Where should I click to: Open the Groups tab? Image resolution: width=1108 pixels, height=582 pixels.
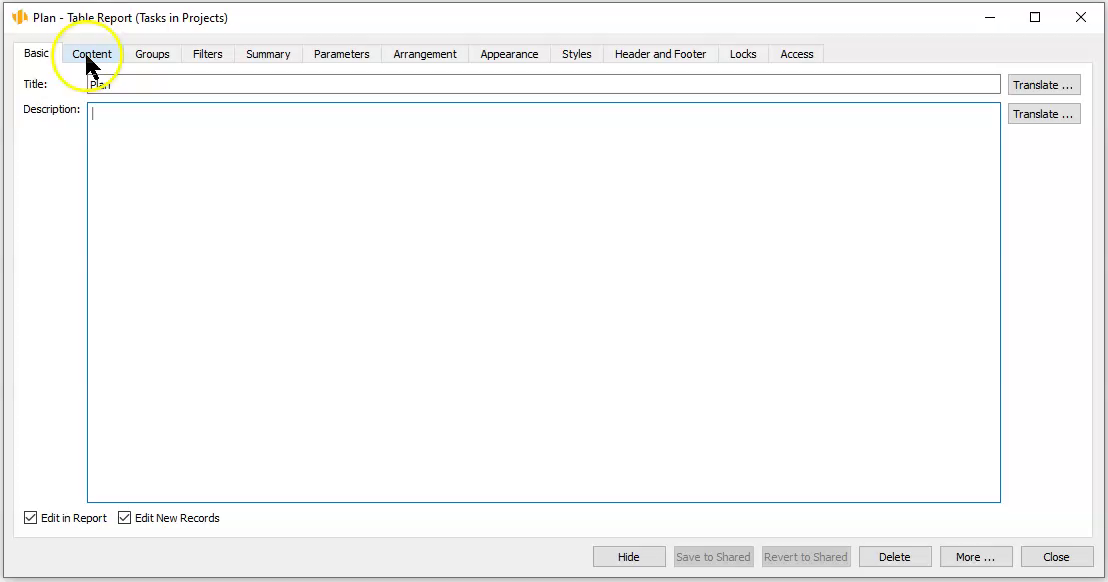click(152, 54)
